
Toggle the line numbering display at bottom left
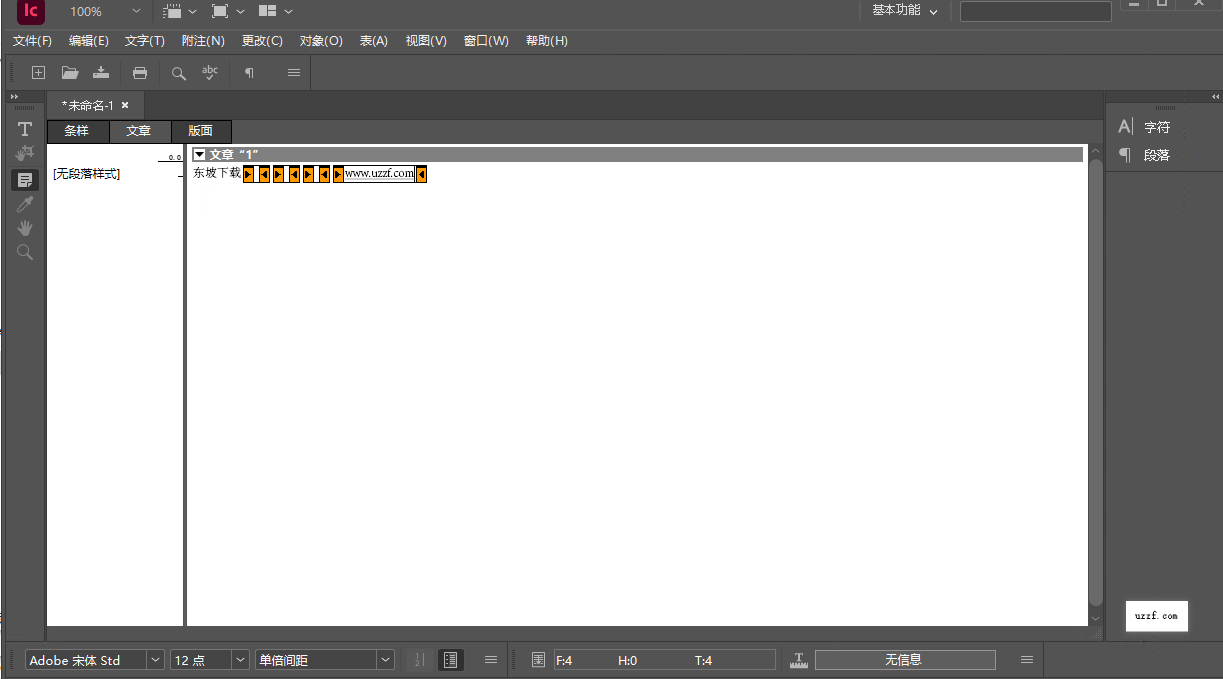419,659
